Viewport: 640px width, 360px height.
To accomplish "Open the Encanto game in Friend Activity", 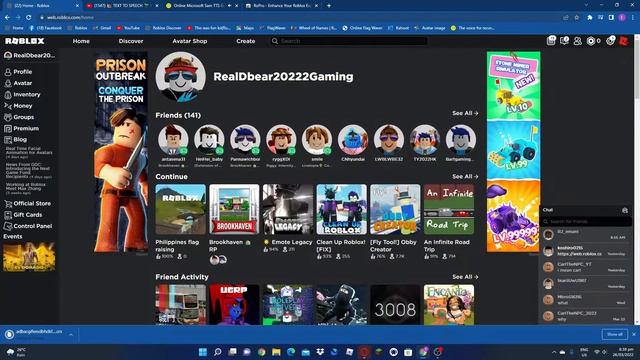I will click(449, 305).
